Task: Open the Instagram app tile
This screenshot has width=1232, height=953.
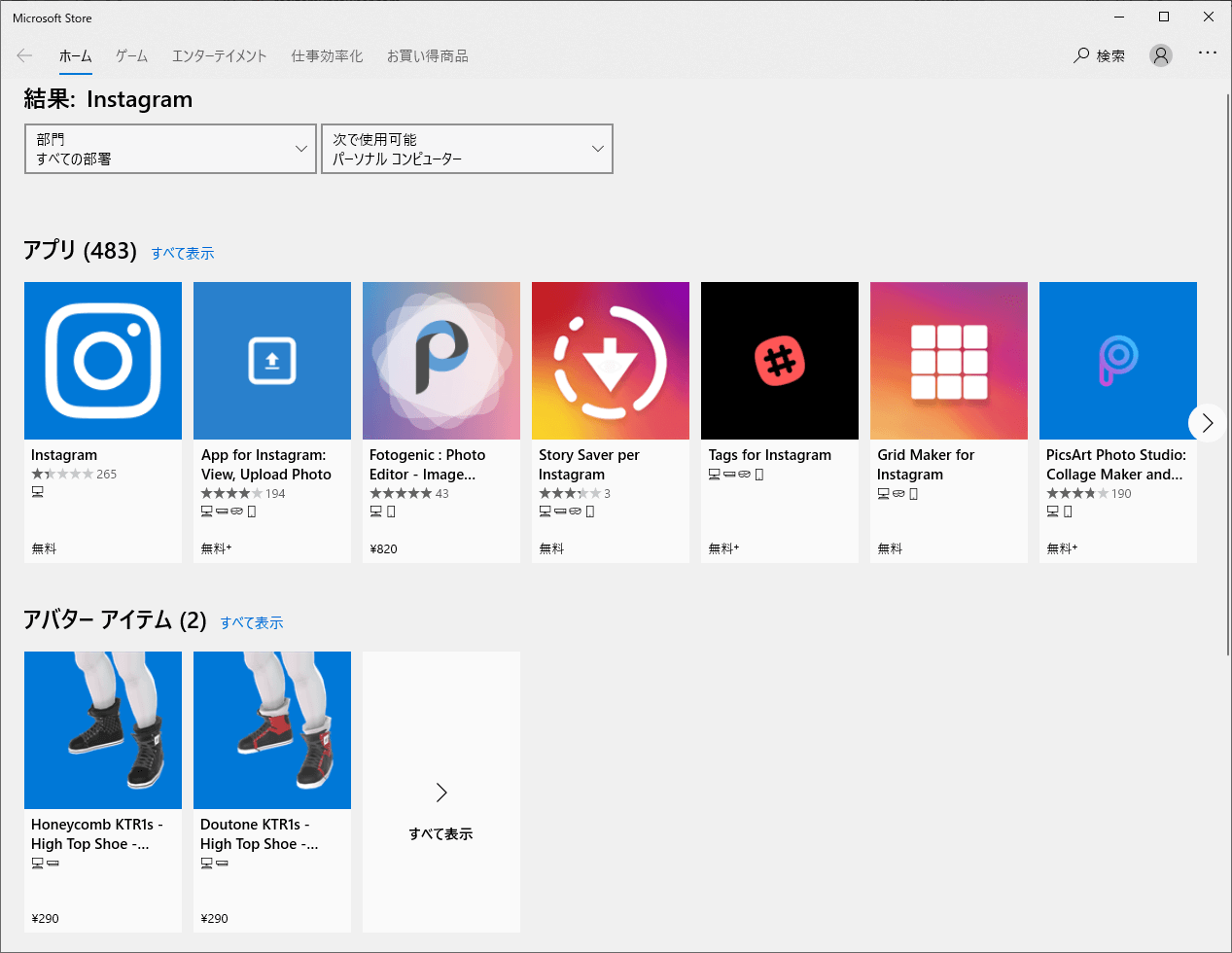Action: coord(102,360)
